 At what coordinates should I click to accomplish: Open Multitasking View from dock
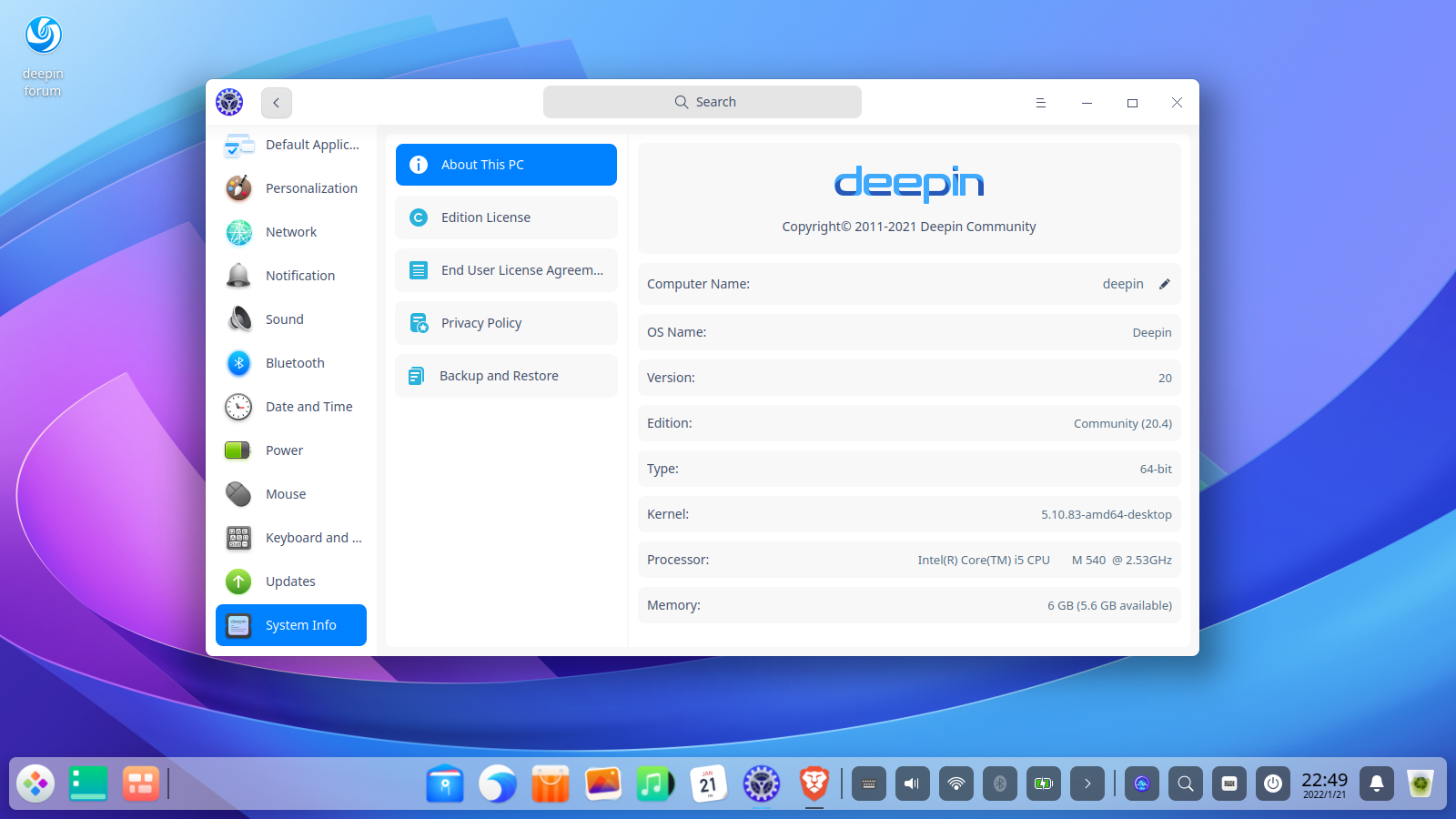click(x=141, y=783)
